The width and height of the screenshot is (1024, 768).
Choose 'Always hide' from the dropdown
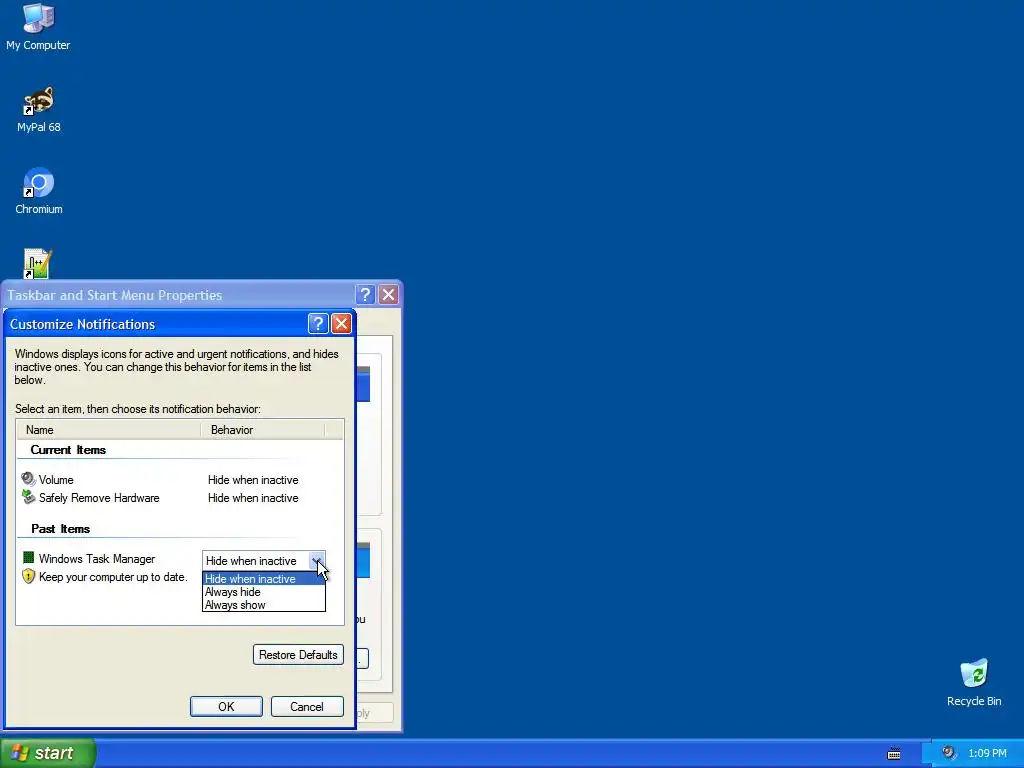click(x=264, y=592)
